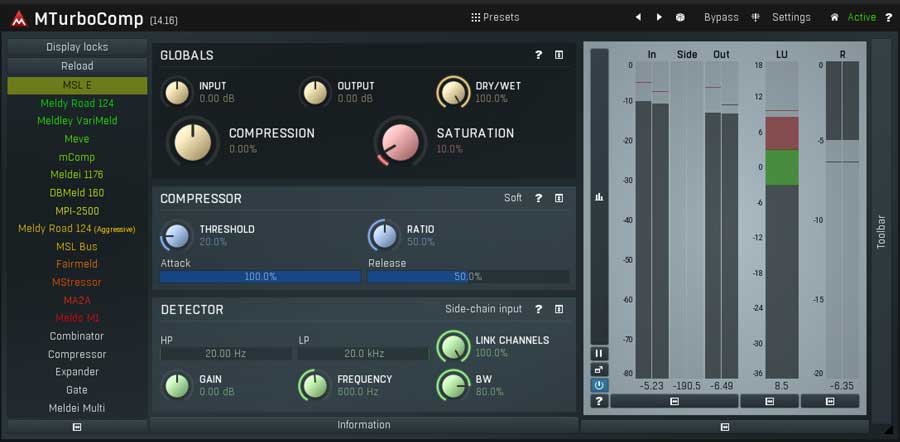This screenshot has height=442, width=900.
Task: Choose Combinator from the list
Action: pos(77,336)
